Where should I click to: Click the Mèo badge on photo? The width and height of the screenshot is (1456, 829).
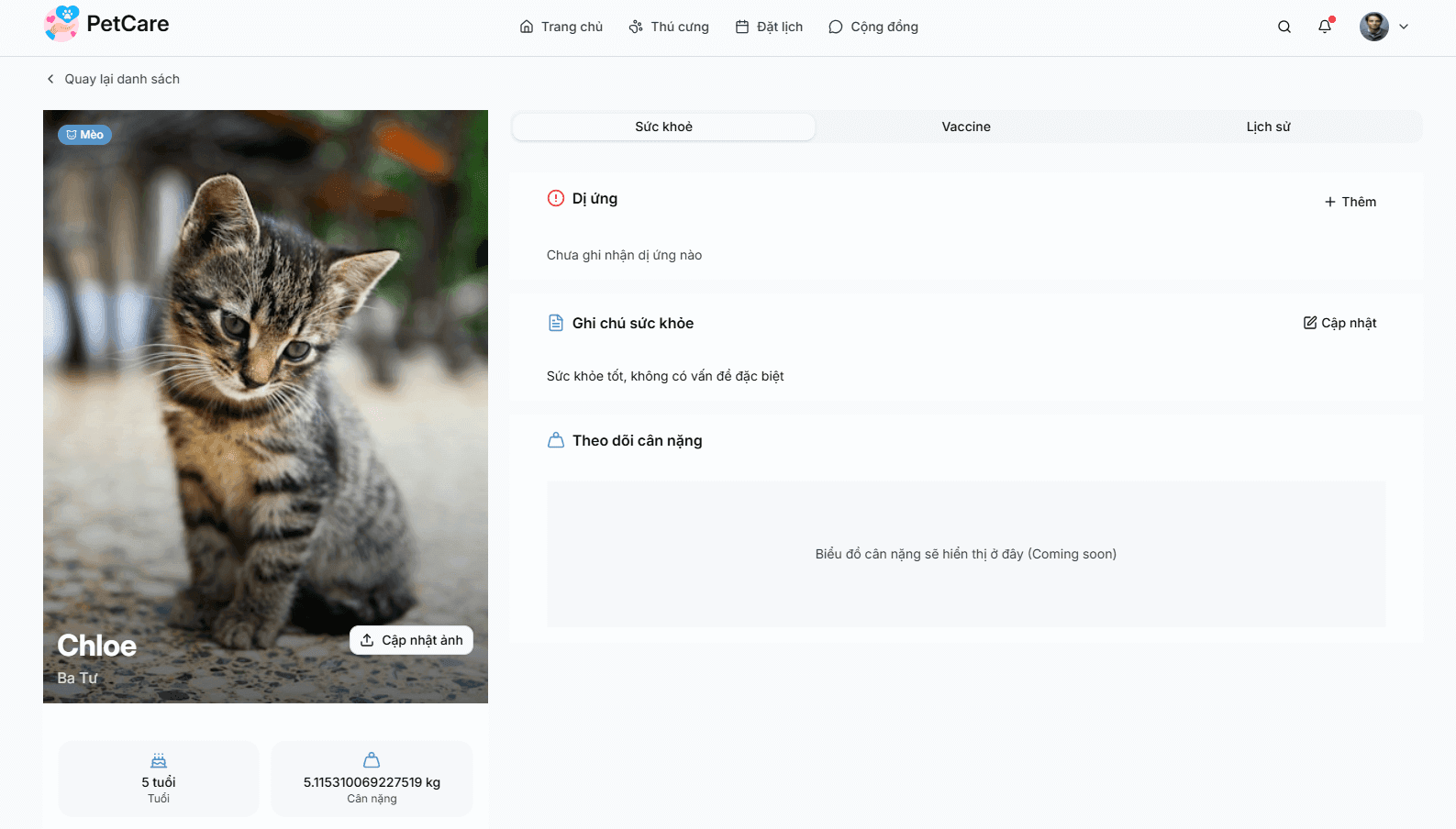click(x=84, y=135)
